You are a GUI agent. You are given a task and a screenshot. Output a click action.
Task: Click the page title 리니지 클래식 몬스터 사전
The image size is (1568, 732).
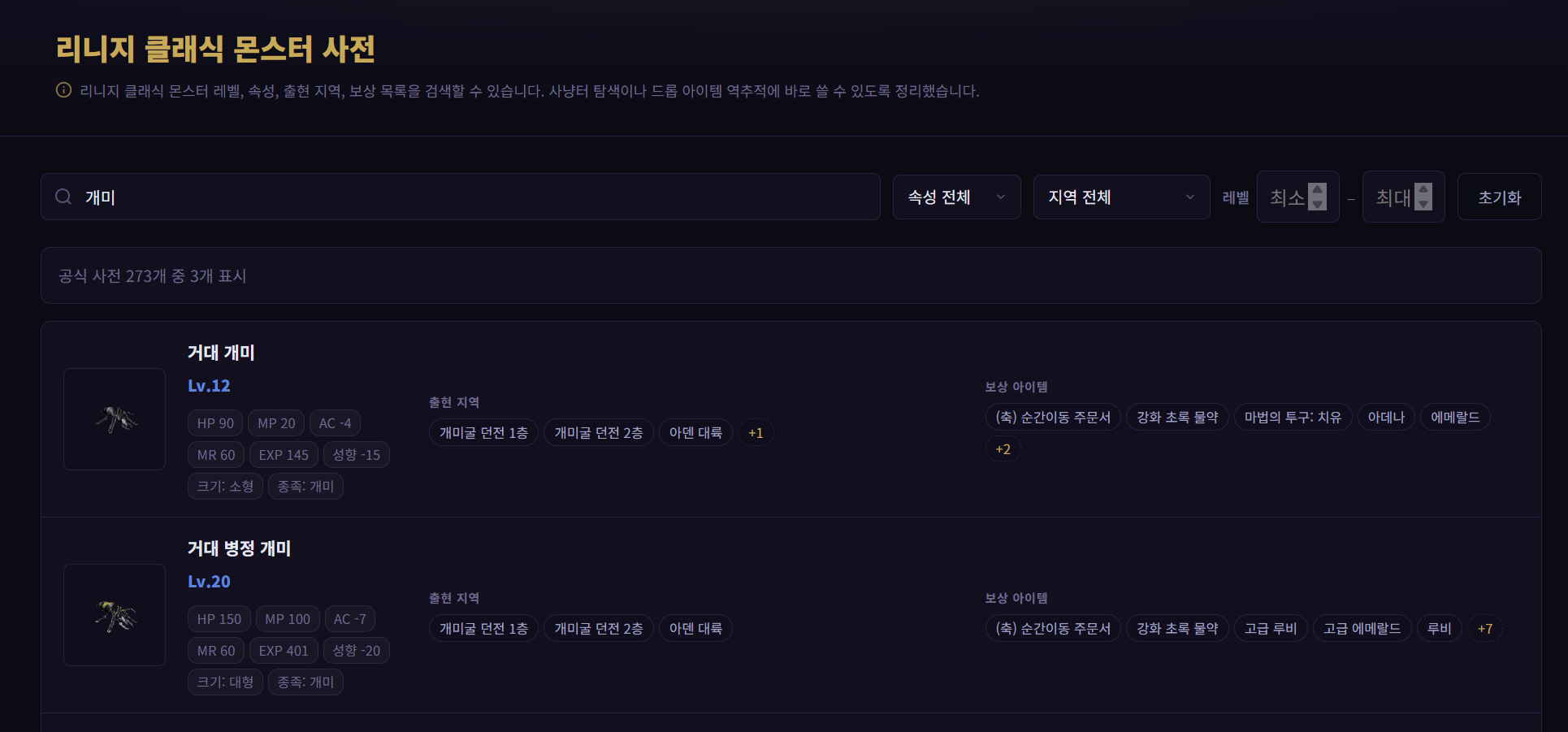216,50
